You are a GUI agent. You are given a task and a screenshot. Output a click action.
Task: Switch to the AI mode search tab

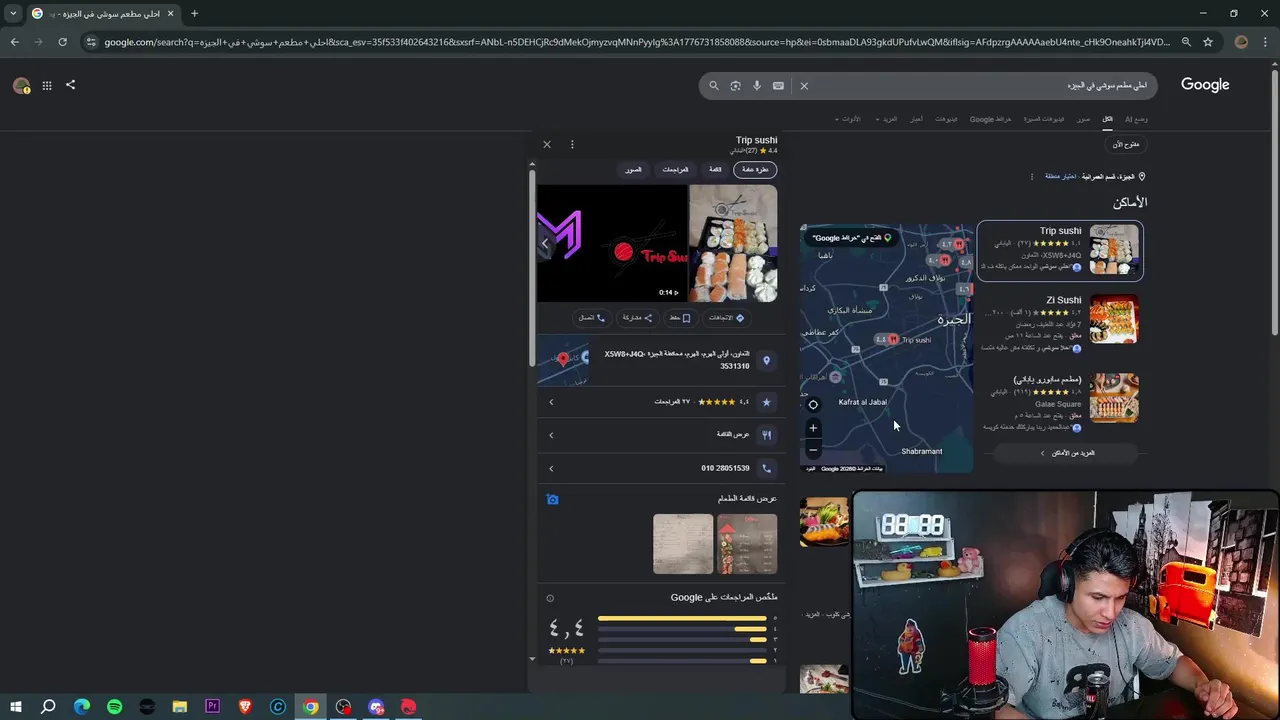pos(1136,119)
